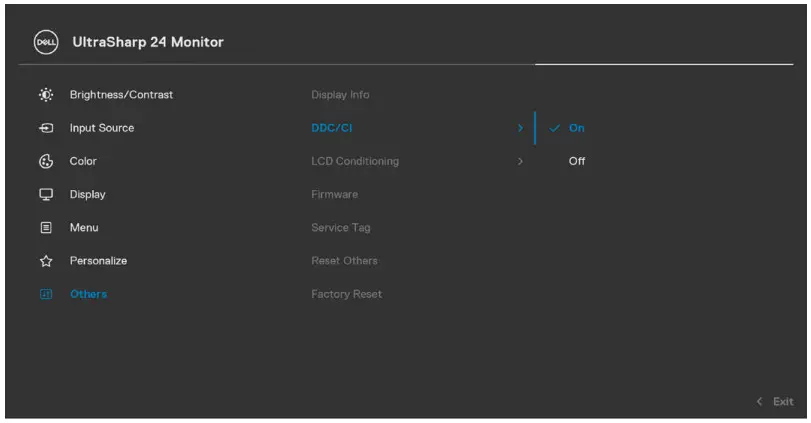Image resolution: width=811 pixels, height=423 pixels.
Task: Click the Color palette icon
Action: click(x=46, y=161)
